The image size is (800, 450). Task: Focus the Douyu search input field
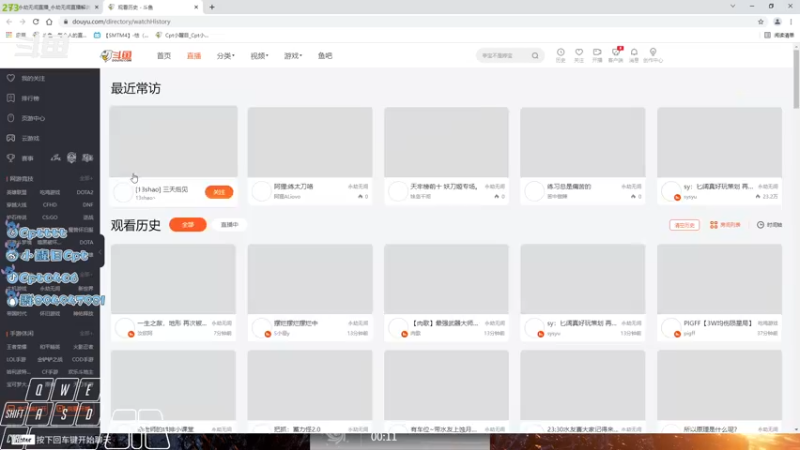point(504,56)
